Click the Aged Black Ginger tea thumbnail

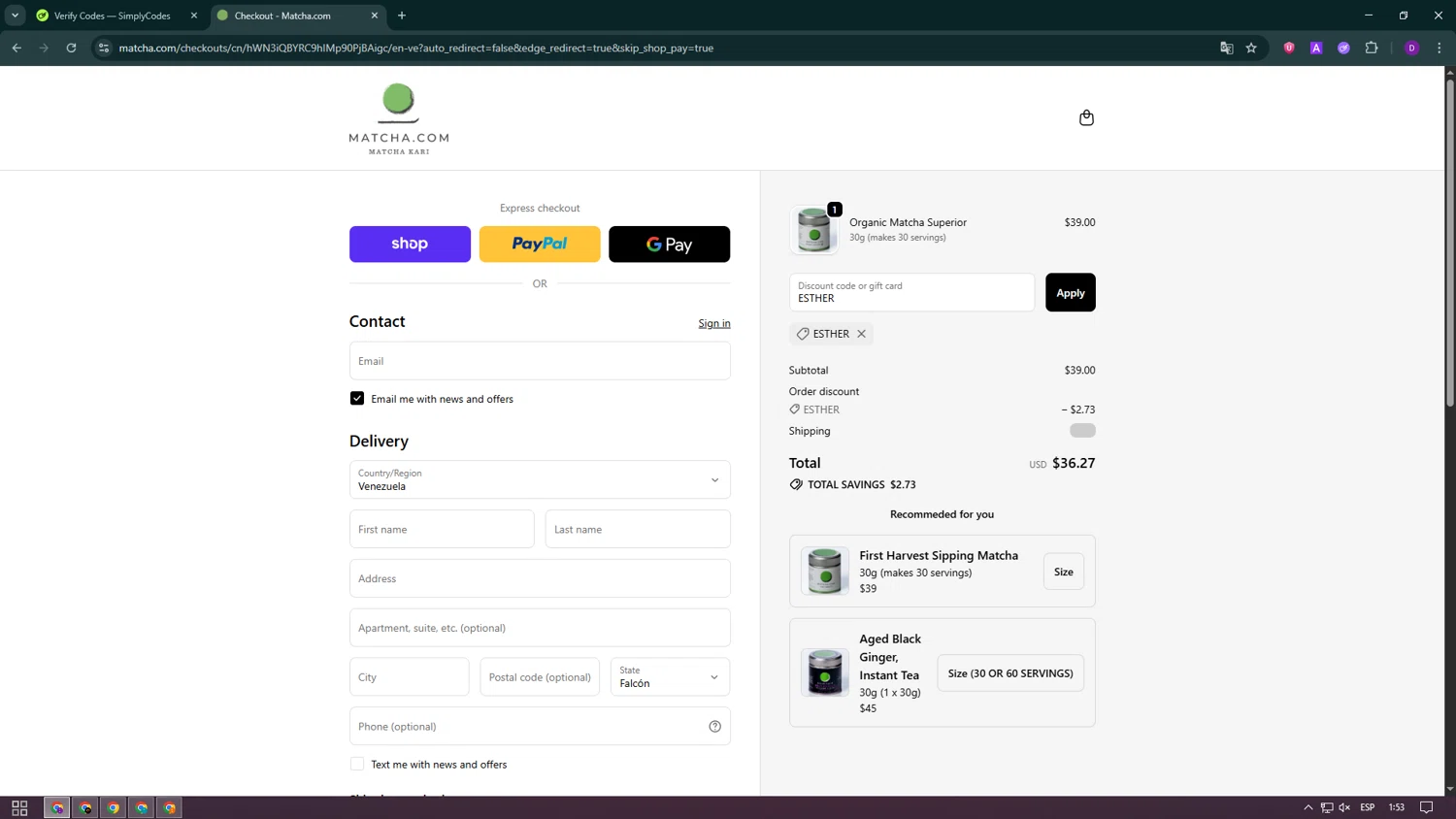pyautogui.click(x=825, y=672)
